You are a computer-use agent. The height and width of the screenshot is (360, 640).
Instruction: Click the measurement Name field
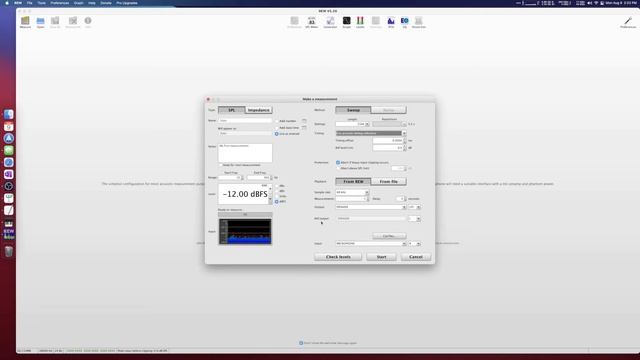point(245,121)
